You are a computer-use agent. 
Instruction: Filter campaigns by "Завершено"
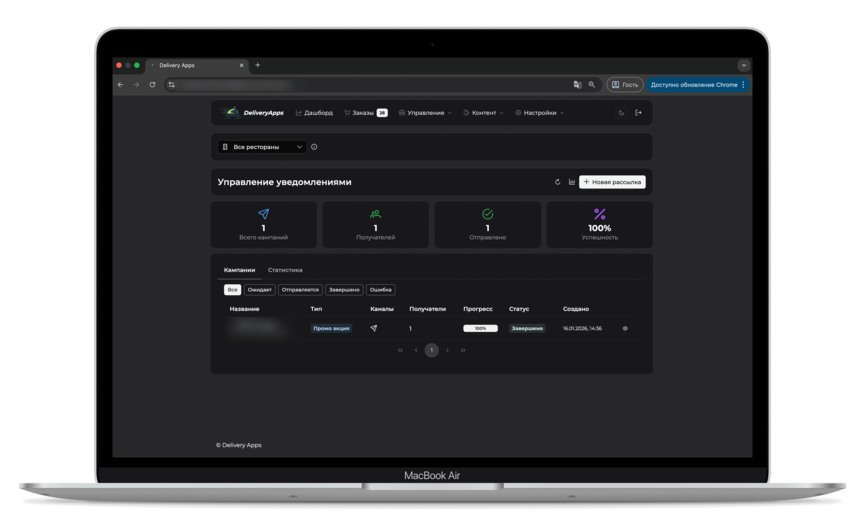[x=344, y=290]
